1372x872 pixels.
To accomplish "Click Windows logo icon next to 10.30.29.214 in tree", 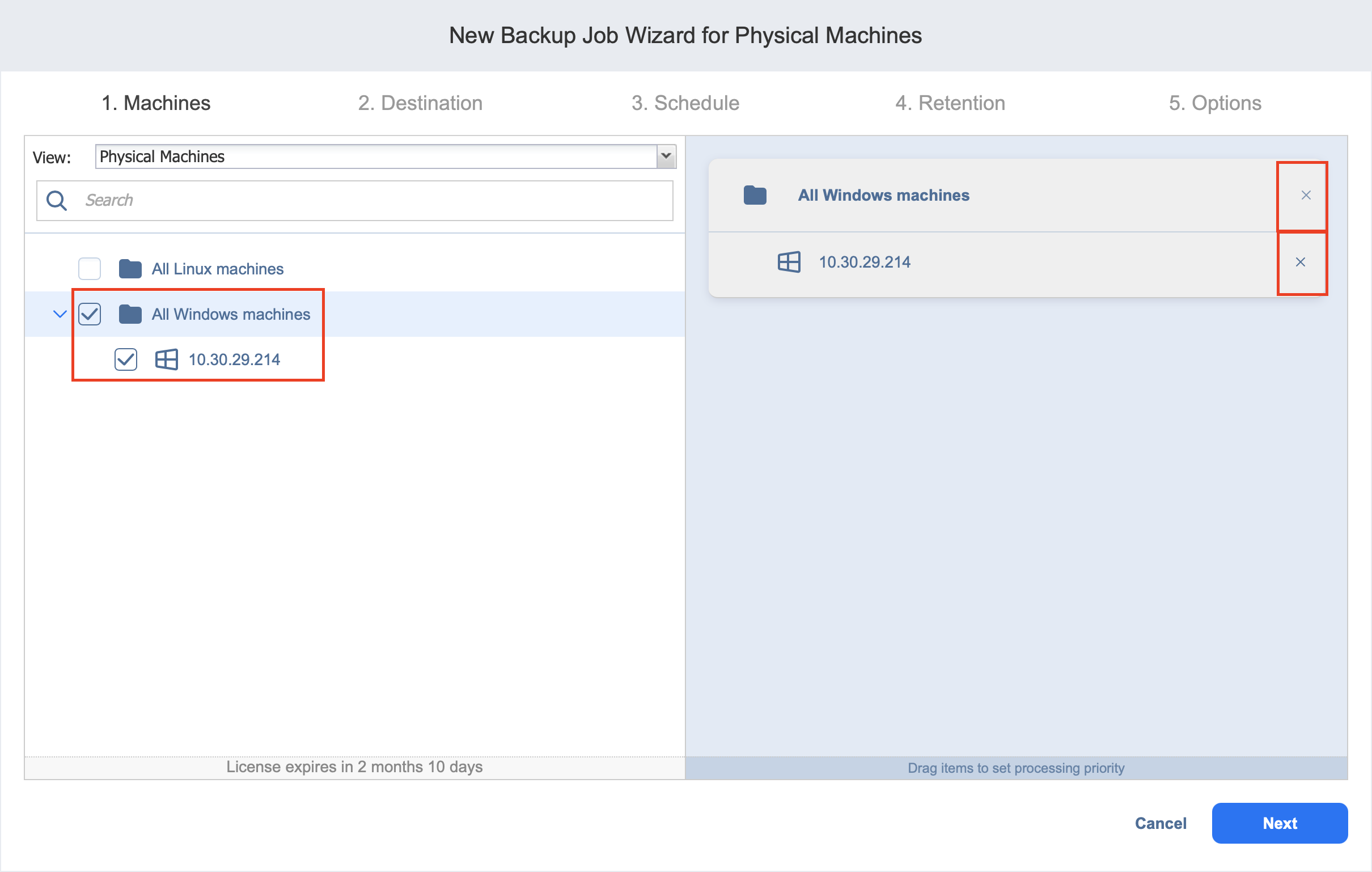I will coord(166,359).
